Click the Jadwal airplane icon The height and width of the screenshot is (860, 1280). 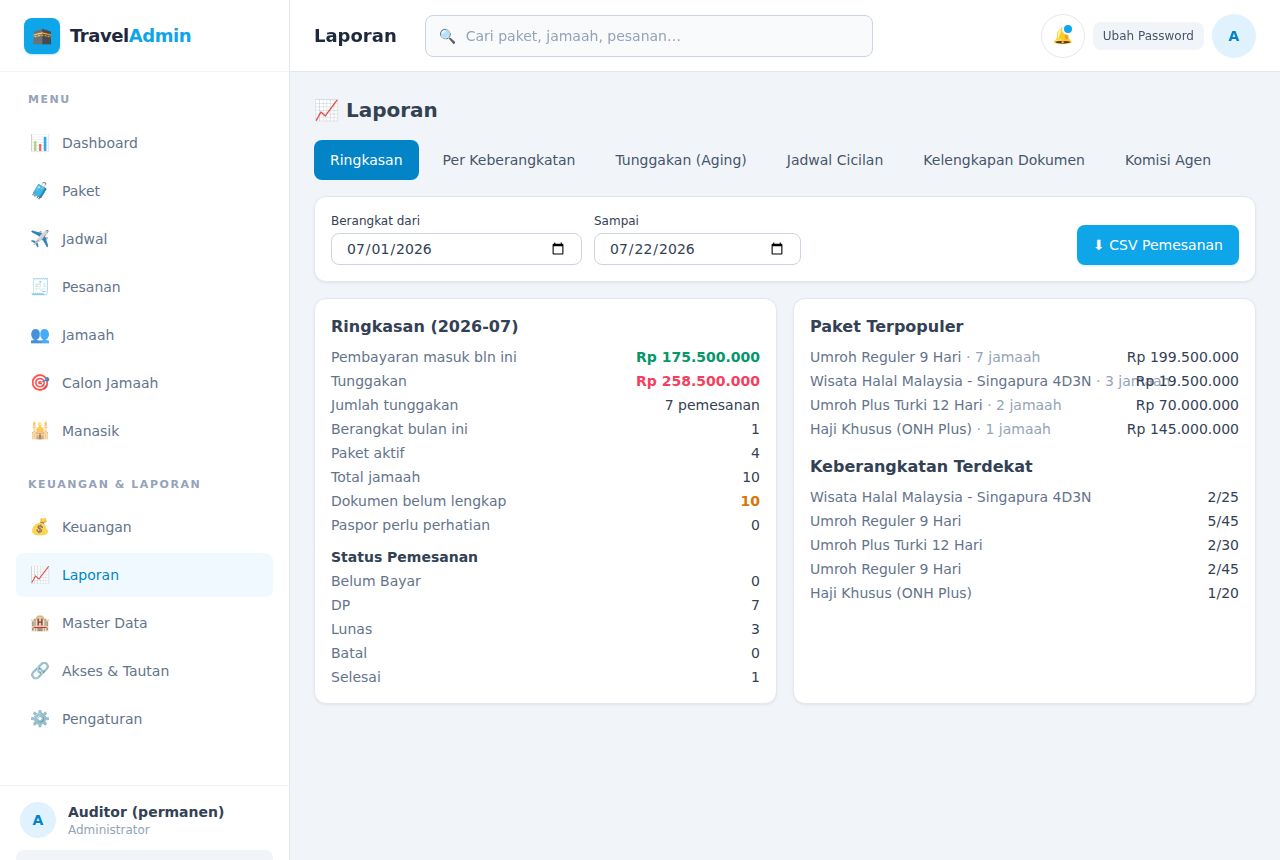click(40, 239)
